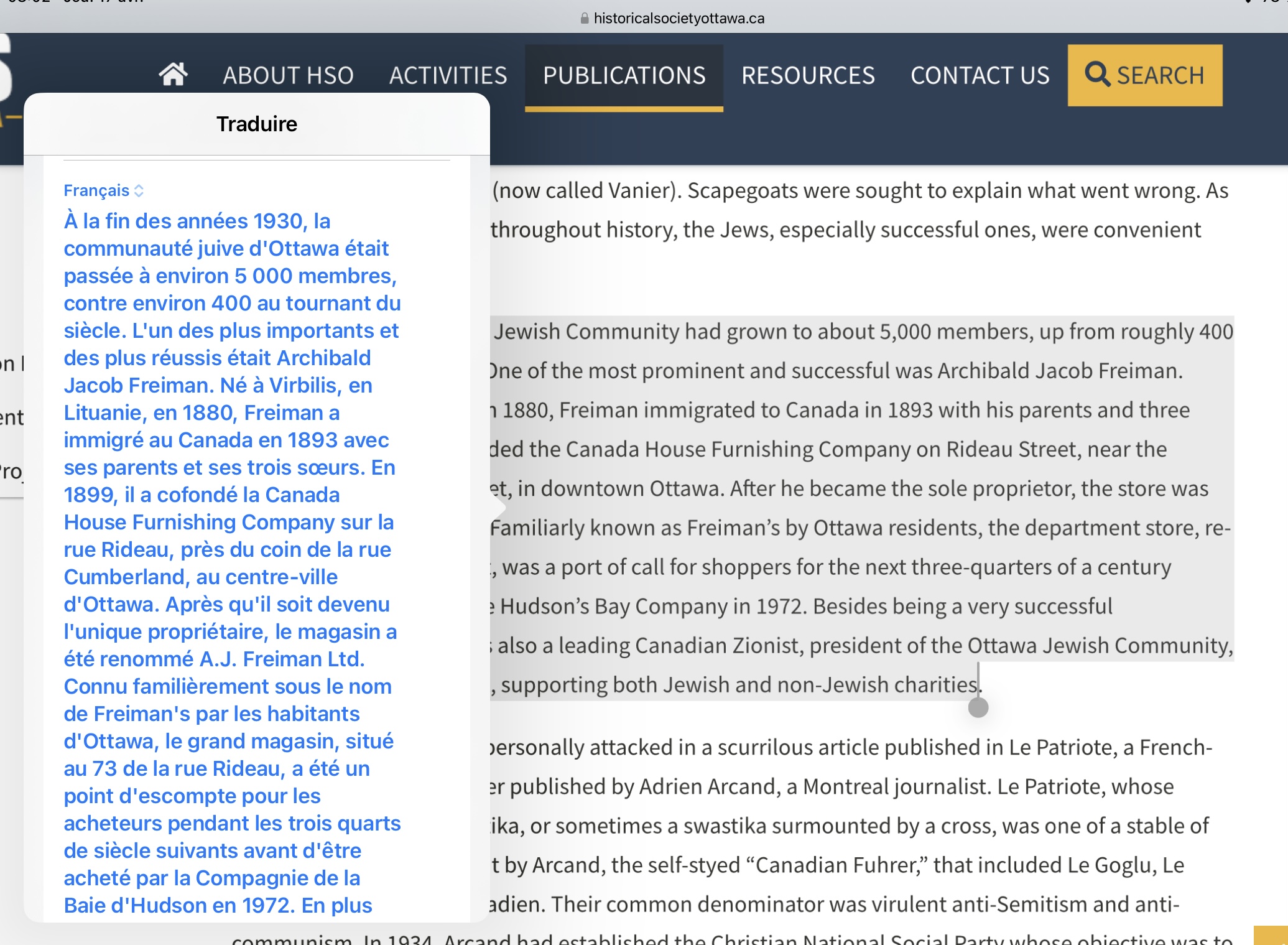Screen dimensions: 1288x945
Task: Open the ACTIVITIES menu
Action: (448, 76)
